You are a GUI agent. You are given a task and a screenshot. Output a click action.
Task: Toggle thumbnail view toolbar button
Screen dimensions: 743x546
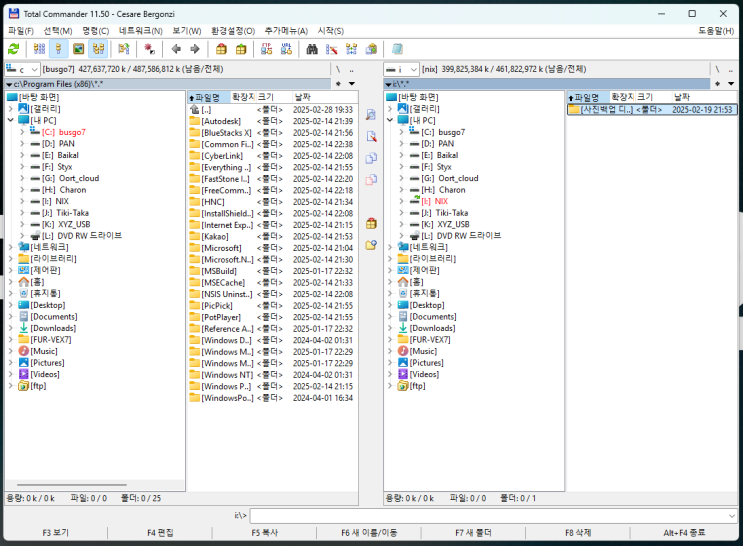[79, 49]
